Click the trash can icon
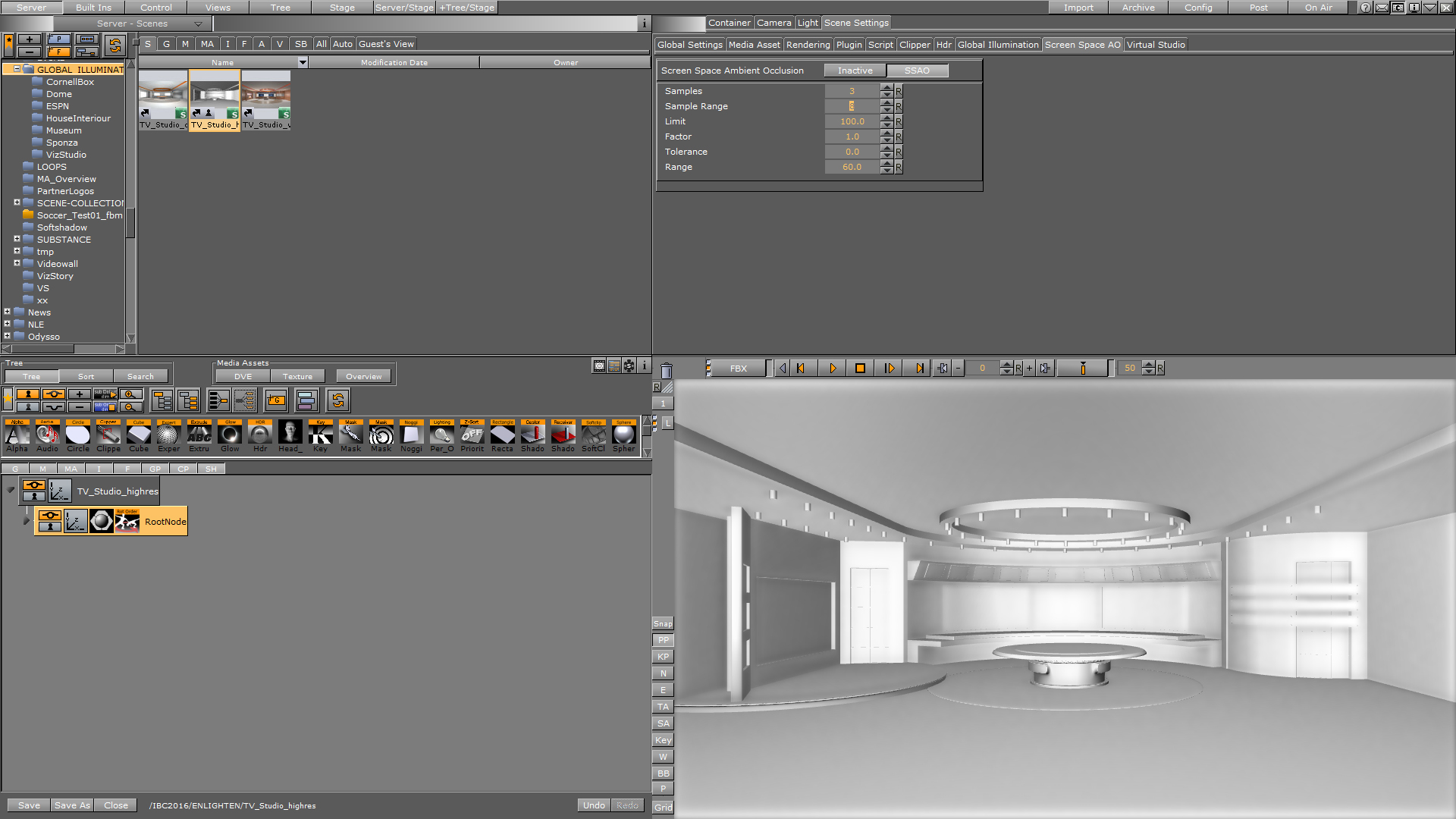Viewport: 1456px width, 819px height. [666, 370]
